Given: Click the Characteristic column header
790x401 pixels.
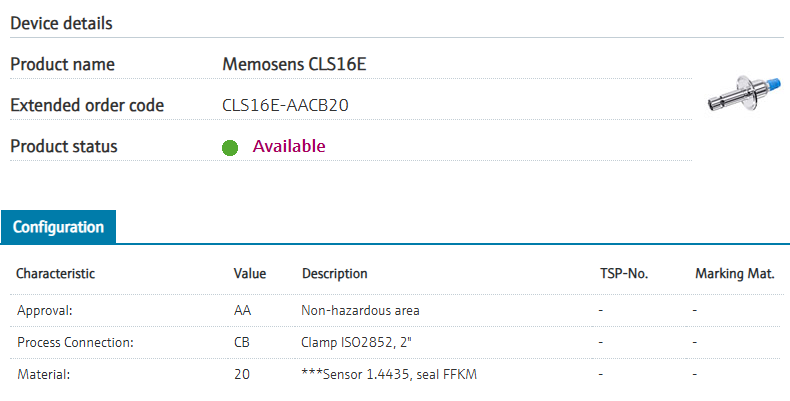Looking at the screenshot, I should point(55,273).
